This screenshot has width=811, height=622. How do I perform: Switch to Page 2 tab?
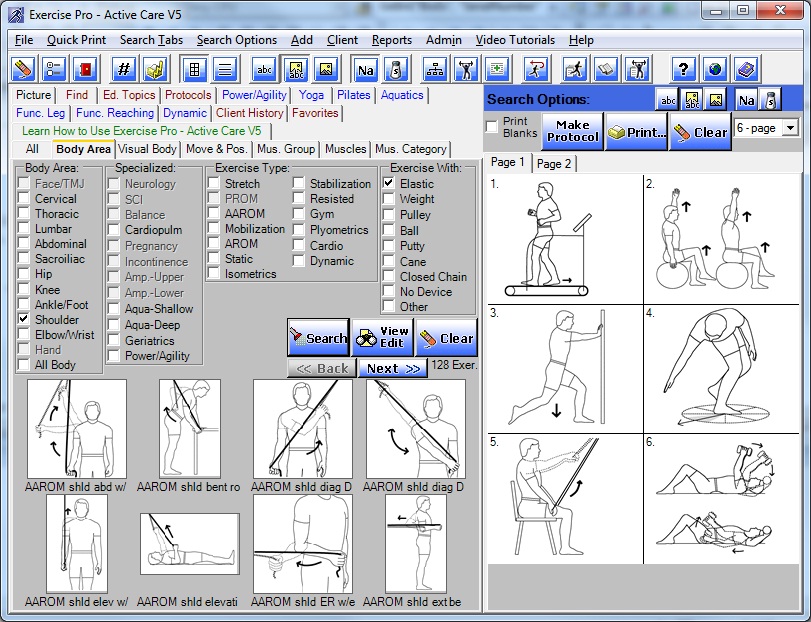[554, 163]
